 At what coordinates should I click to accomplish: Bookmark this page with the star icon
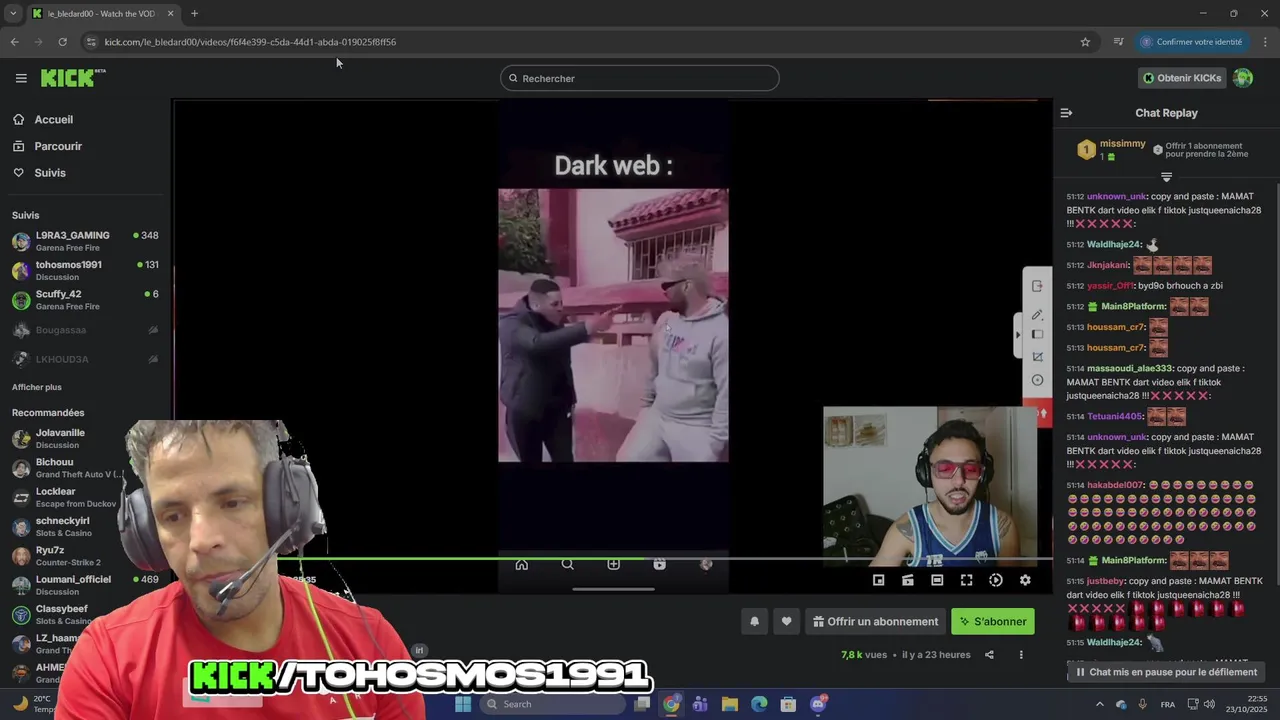click(x=1085, y=42)
